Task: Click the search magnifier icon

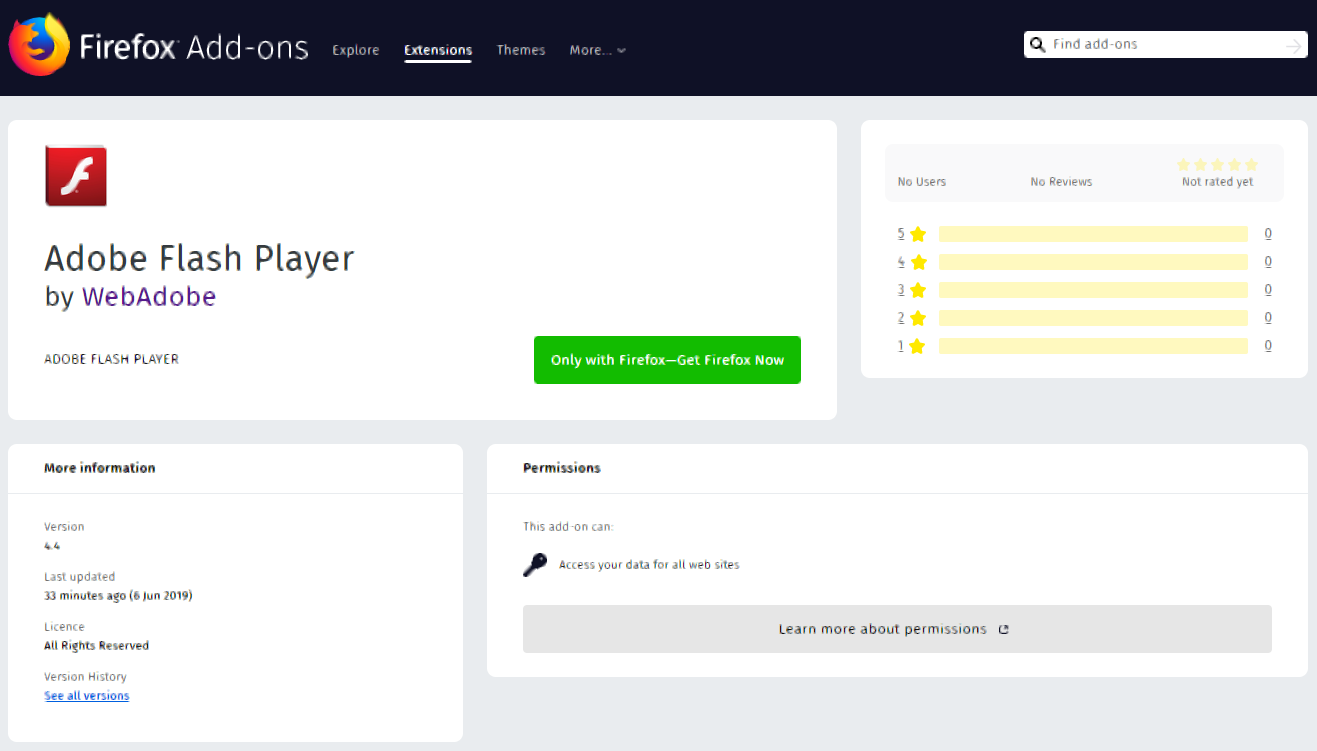Action: pyautogui.click(x=1038, y=45)
